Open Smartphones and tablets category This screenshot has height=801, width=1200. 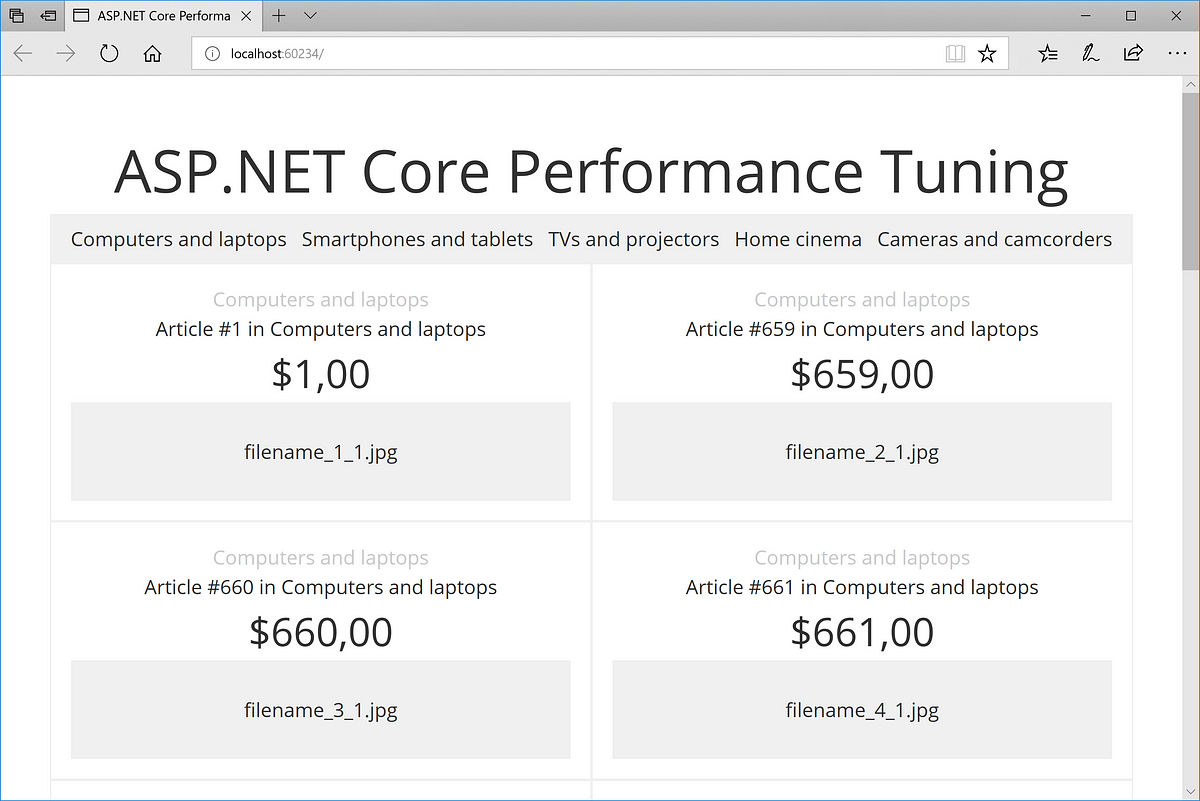click(417, 240)
